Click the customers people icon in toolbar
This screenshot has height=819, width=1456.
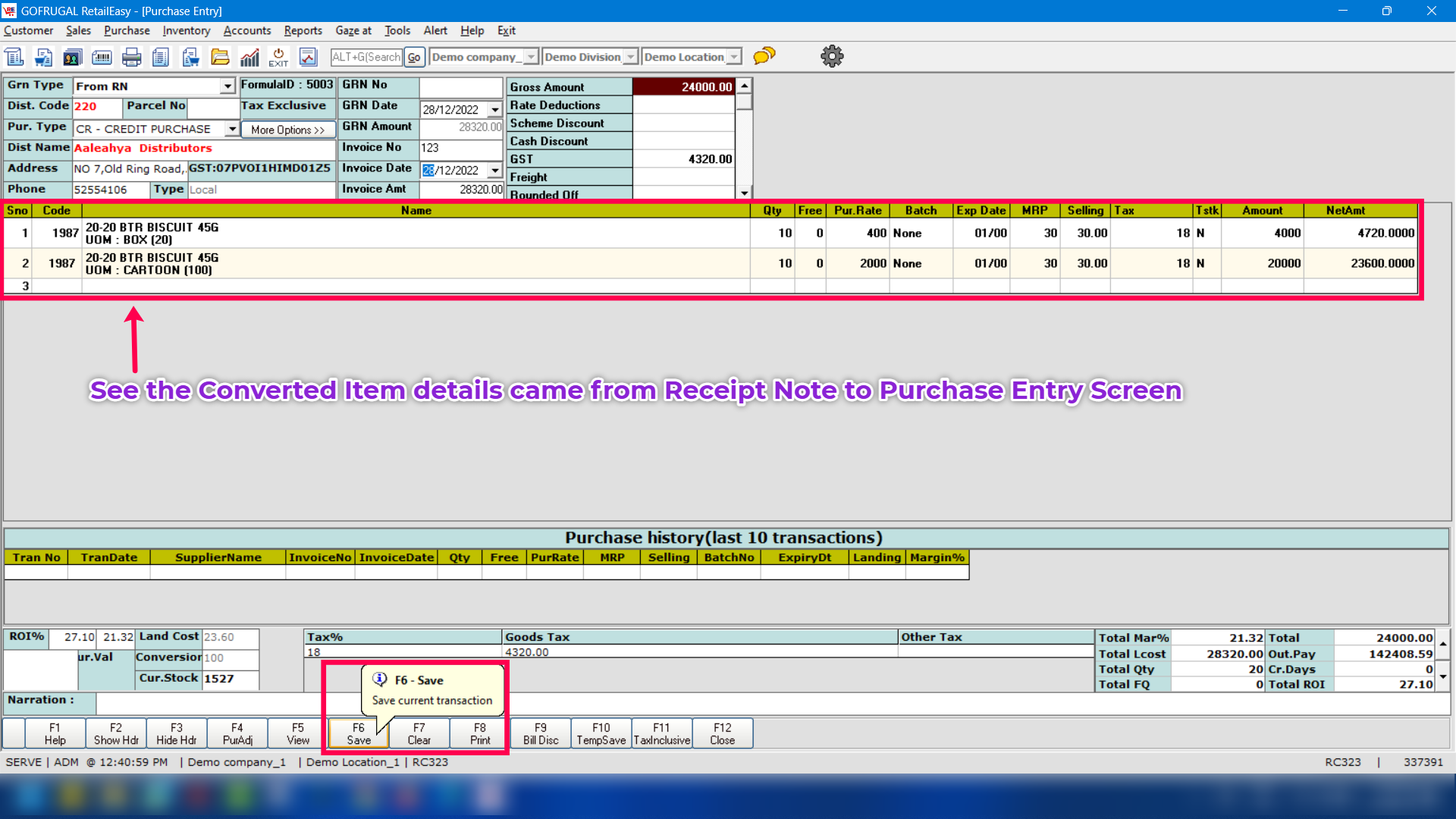point(72,57)
